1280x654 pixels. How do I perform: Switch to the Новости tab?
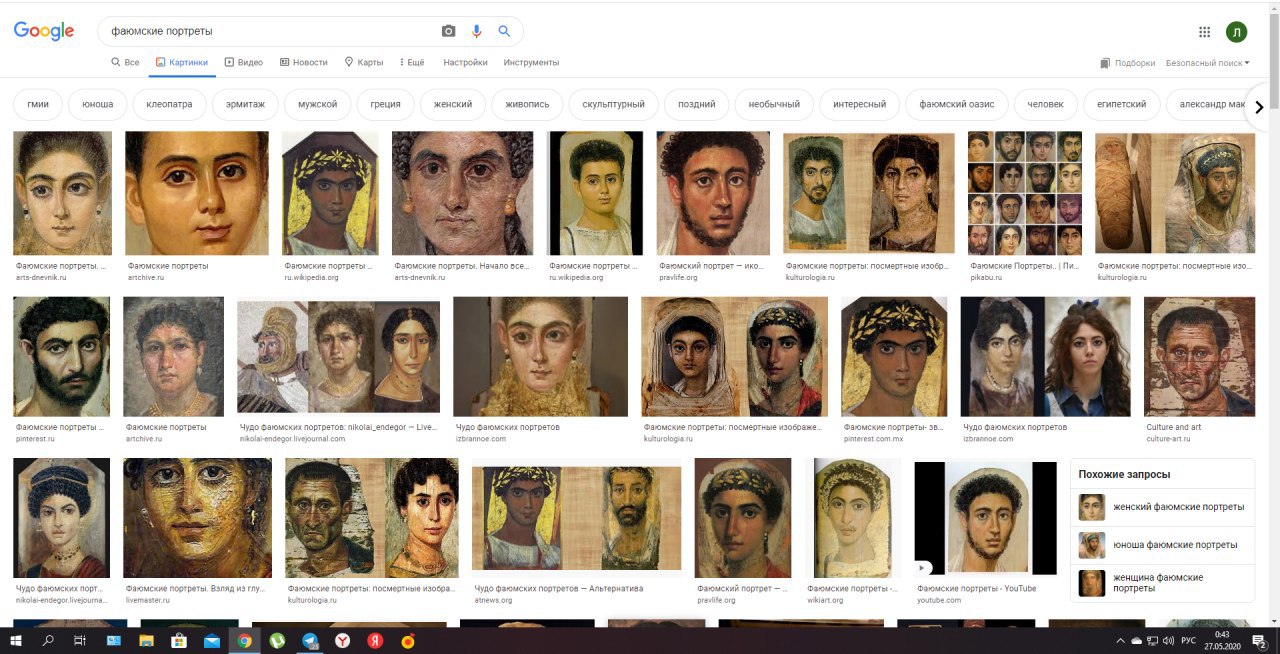304,62
